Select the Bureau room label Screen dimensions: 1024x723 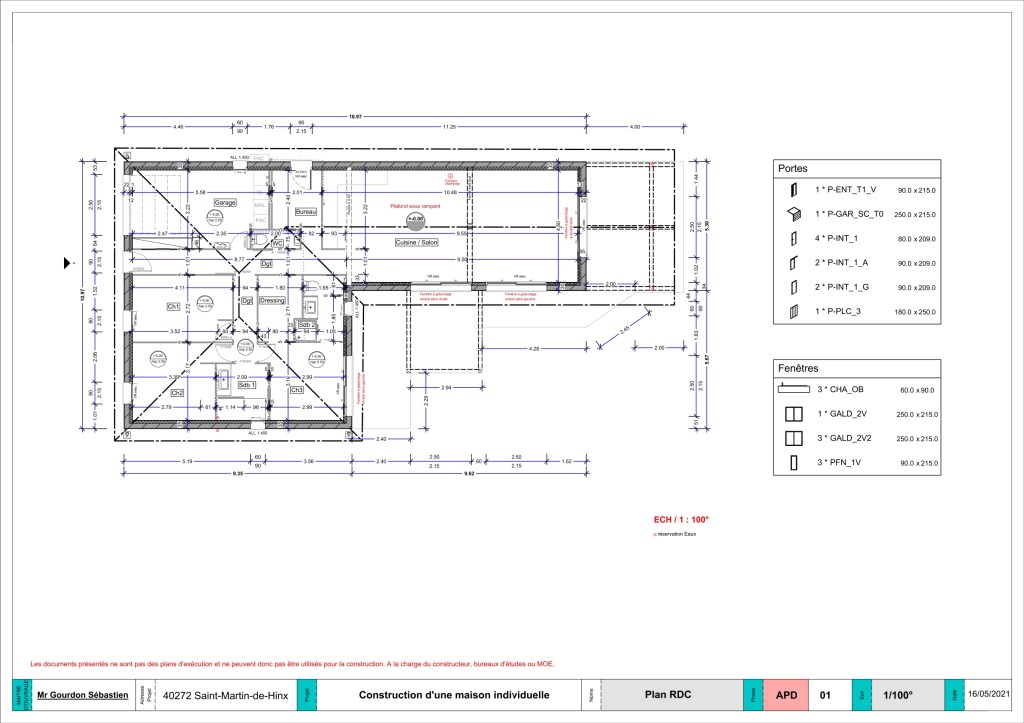click(x=306, y=212)
